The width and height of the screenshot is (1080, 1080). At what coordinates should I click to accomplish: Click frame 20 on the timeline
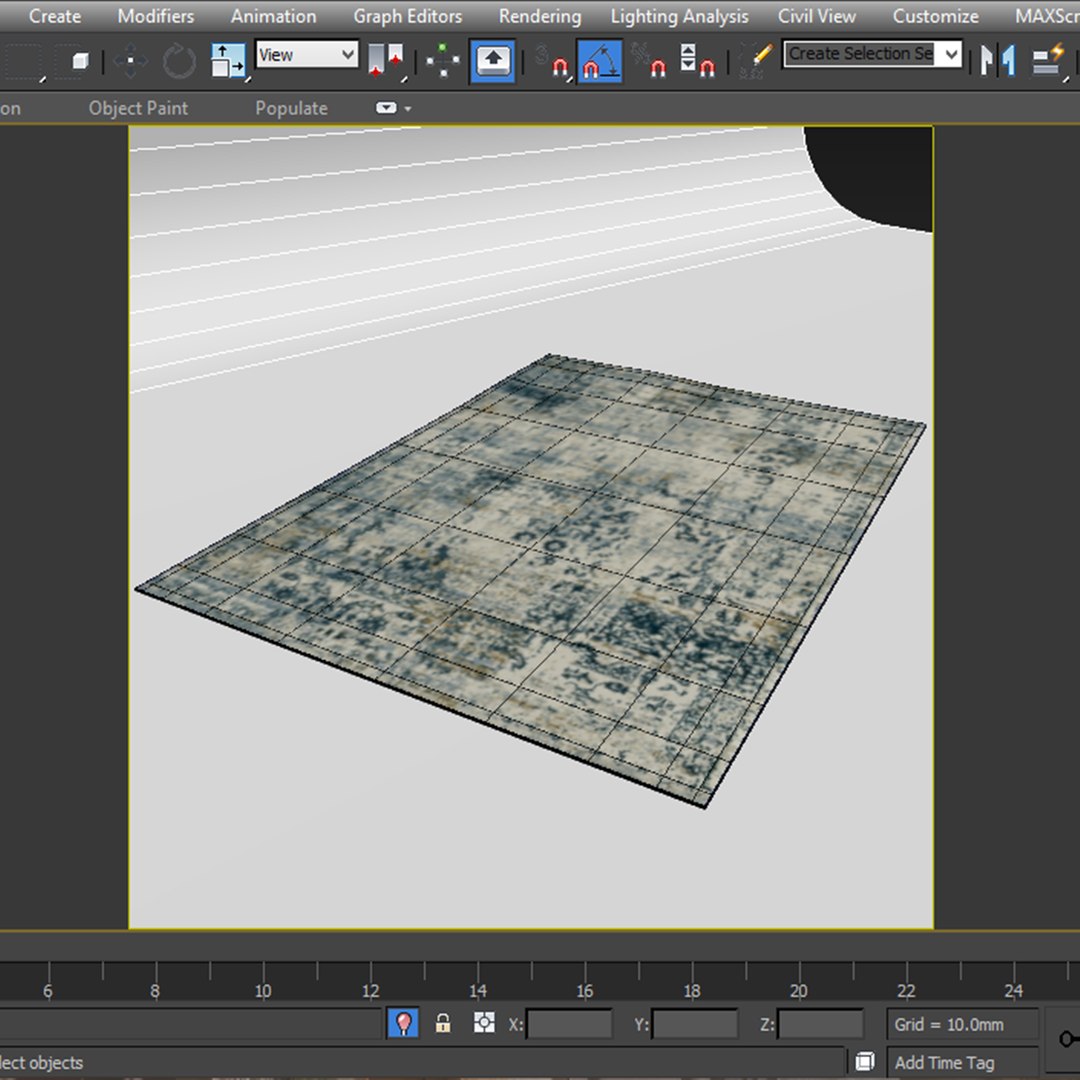tap(798, 990)
